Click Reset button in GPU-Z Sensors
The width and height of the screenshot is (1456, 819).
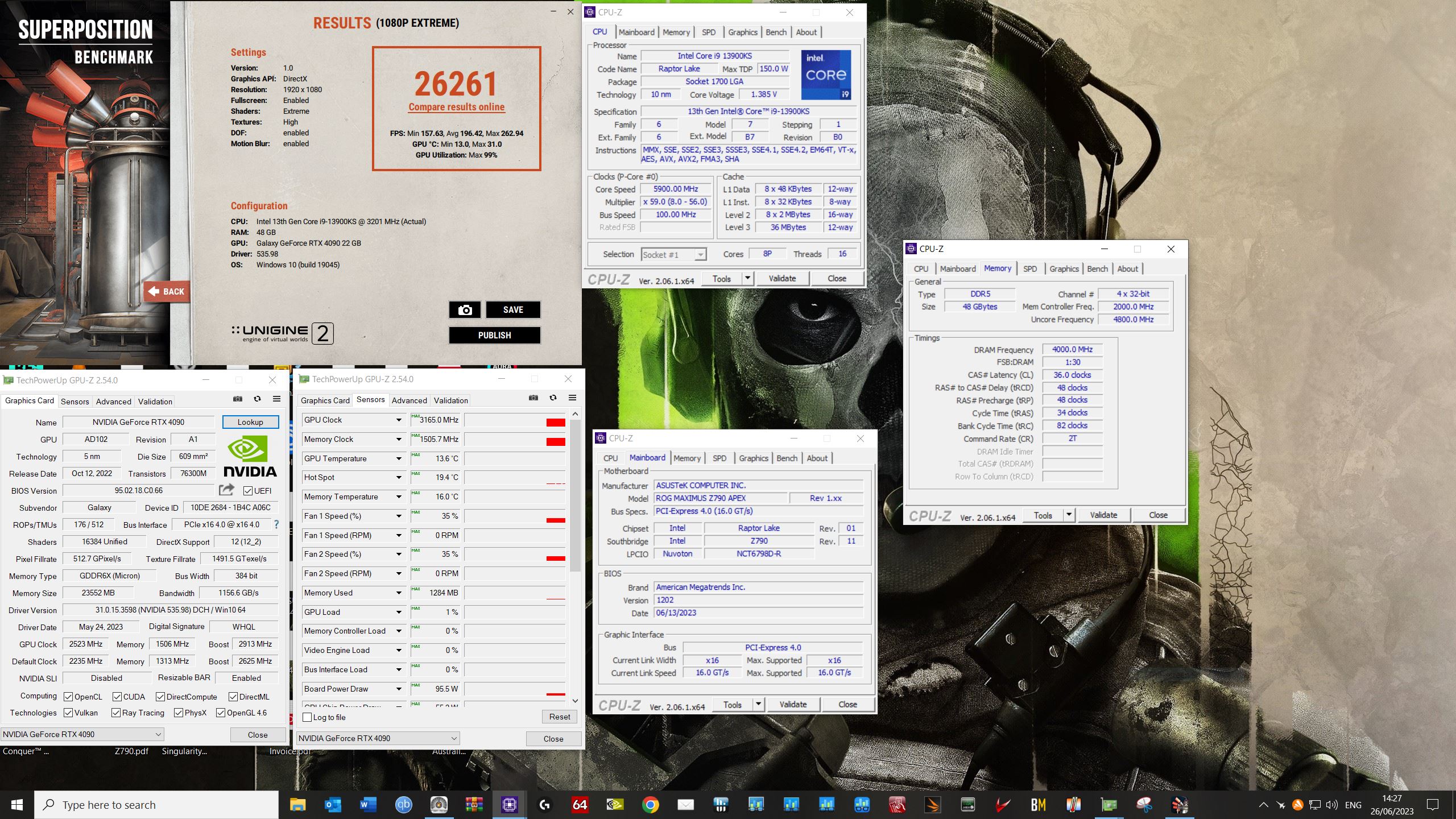(x=560, y=717)
